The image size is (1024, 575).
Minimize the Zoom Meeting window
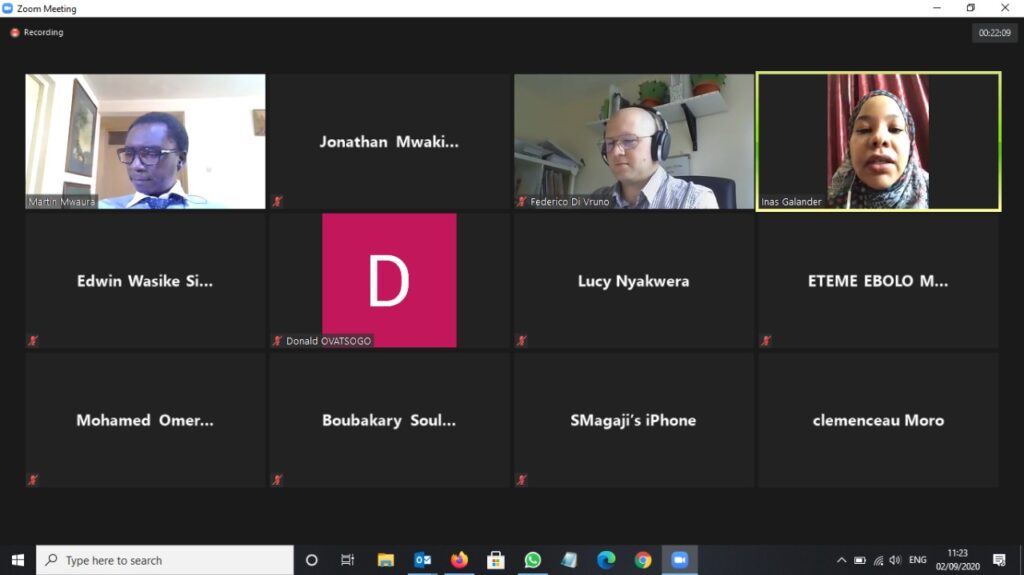click(937, 8)
